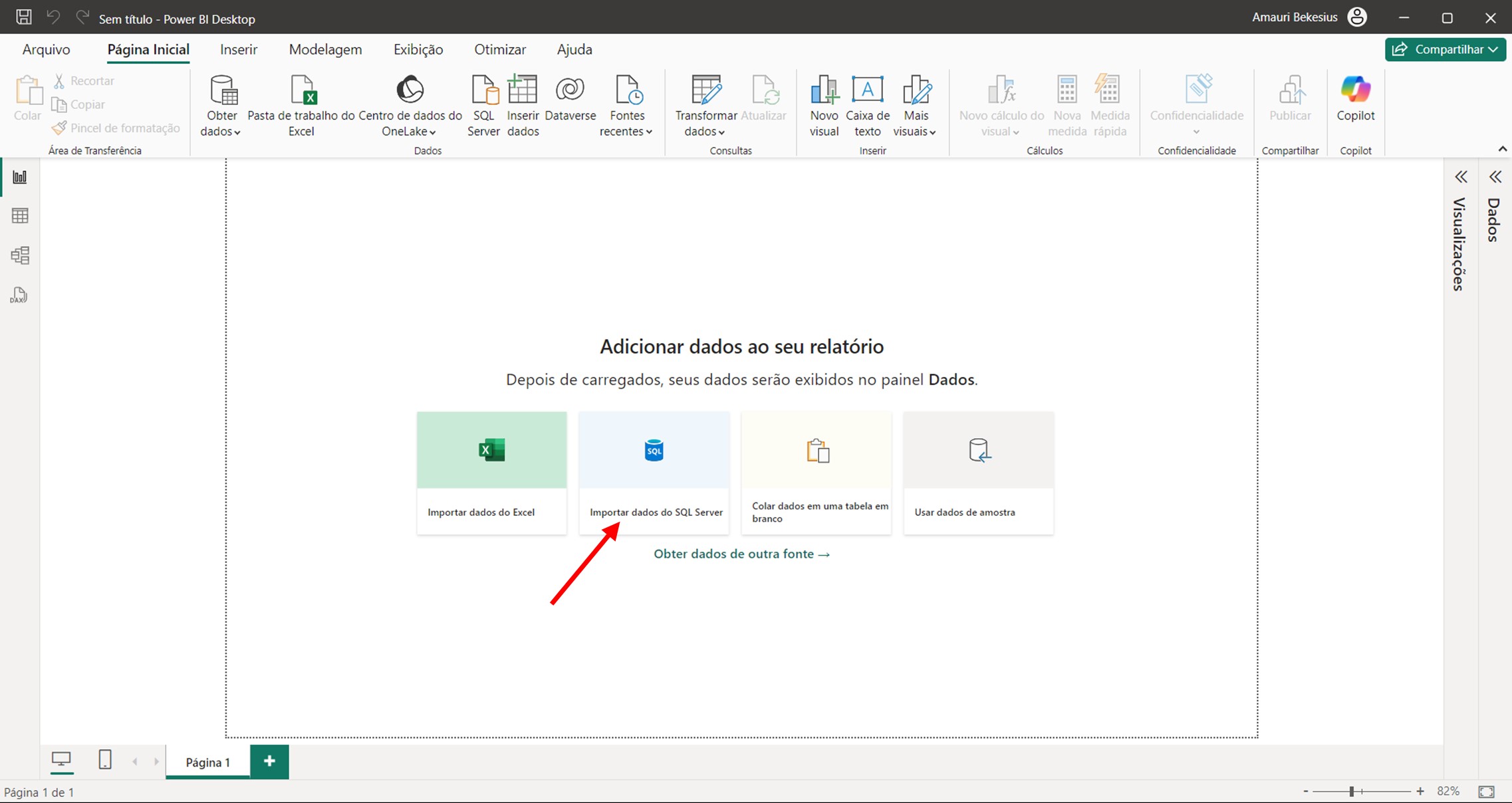Expand the Visualizações pane
This screenshot has width=1512, height=803.
point(1460,177)
